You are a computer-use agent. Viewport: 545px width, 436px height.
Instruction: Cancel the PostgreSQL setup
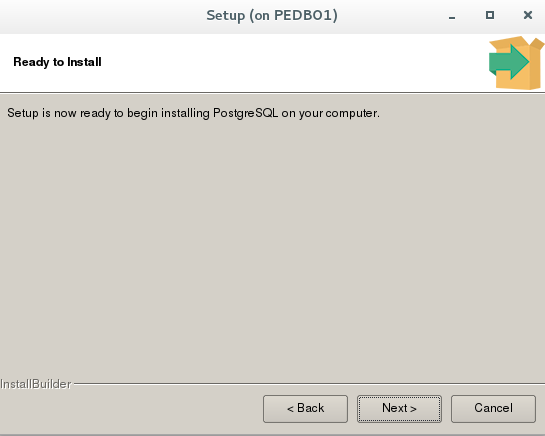tap(493, 409)
